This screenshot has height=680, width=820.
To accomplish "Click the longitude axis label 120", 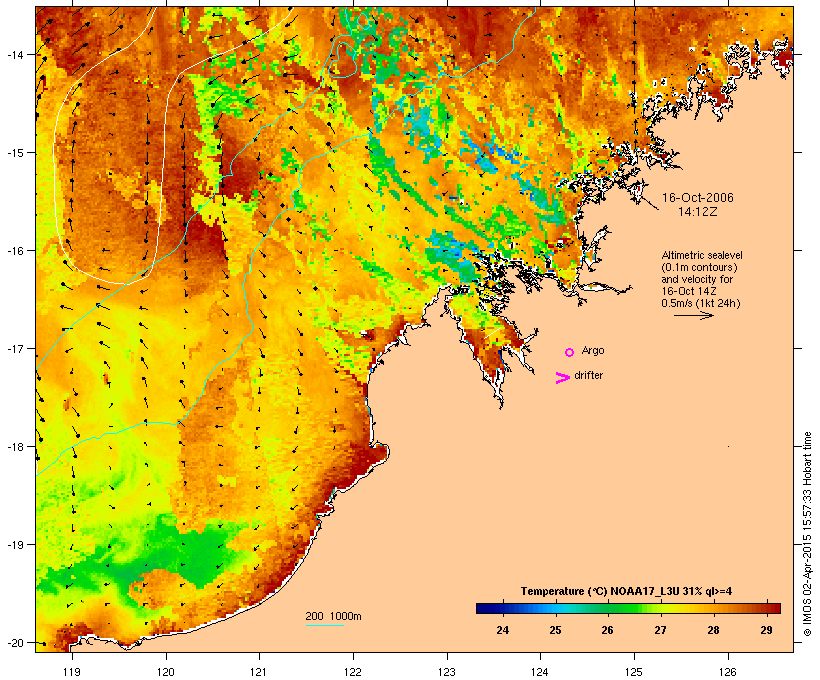I will pyautogui.click(x=166, y=672).
